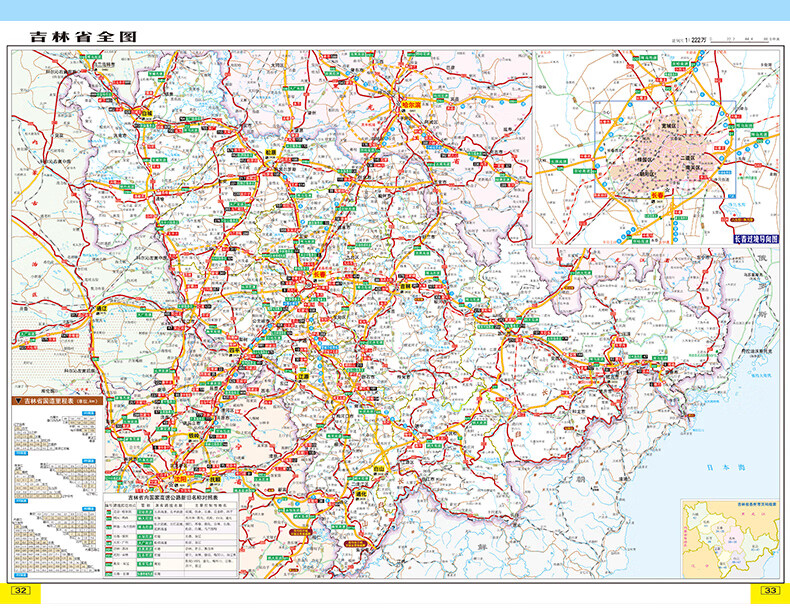
Task: Click the 哈尔滨 city label
Action: [x=411, y=105]
